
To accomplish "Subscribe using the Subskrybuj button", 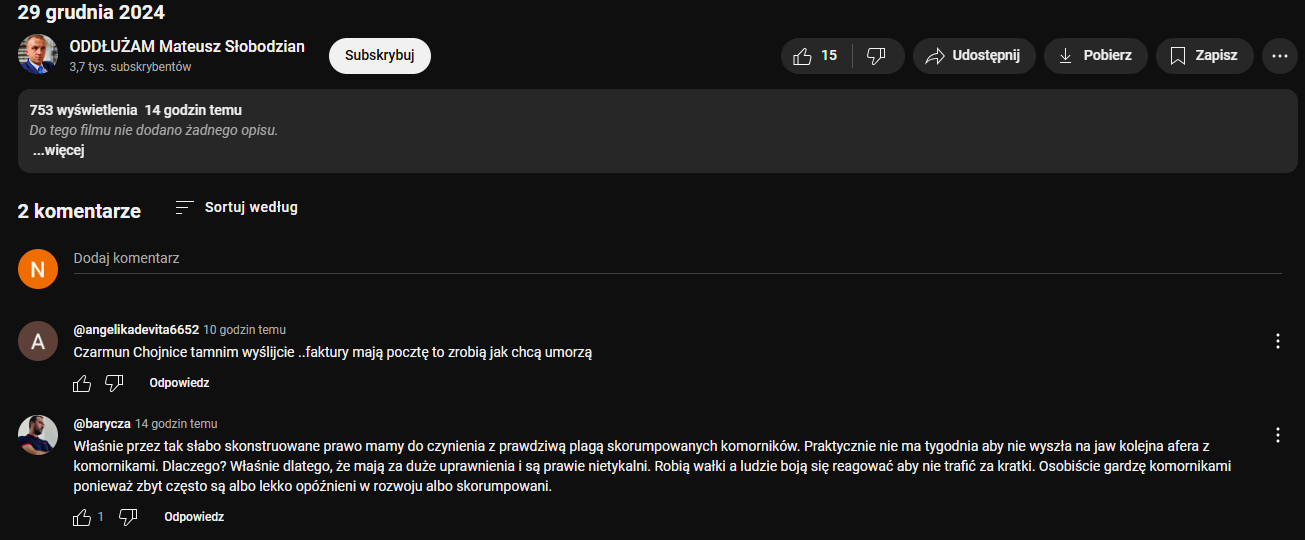I will tap(379, 56).
